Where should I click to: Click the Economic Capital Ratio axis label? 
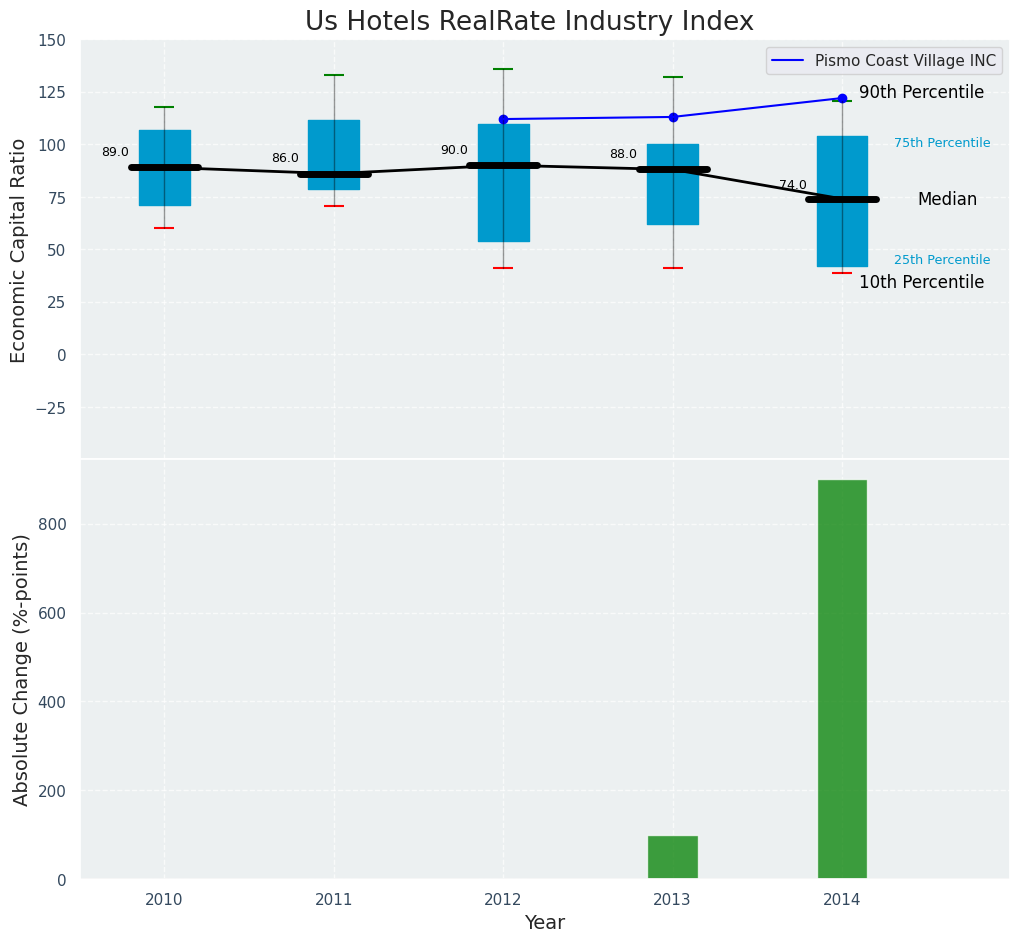pyautogui.click(x=19, y=250)
